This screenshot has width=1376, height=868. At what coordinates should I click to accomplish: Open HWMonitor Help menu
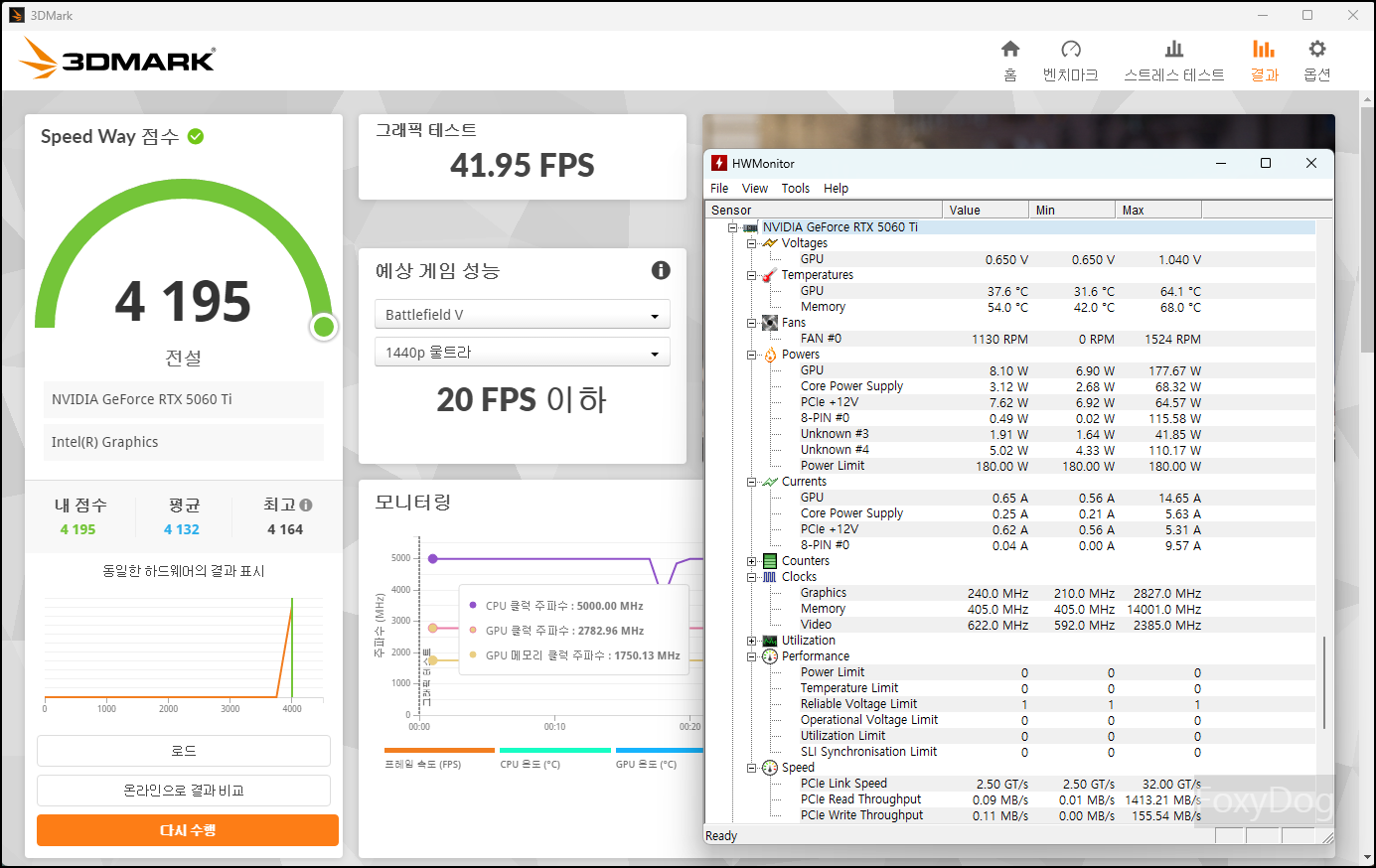pos(837,188)
